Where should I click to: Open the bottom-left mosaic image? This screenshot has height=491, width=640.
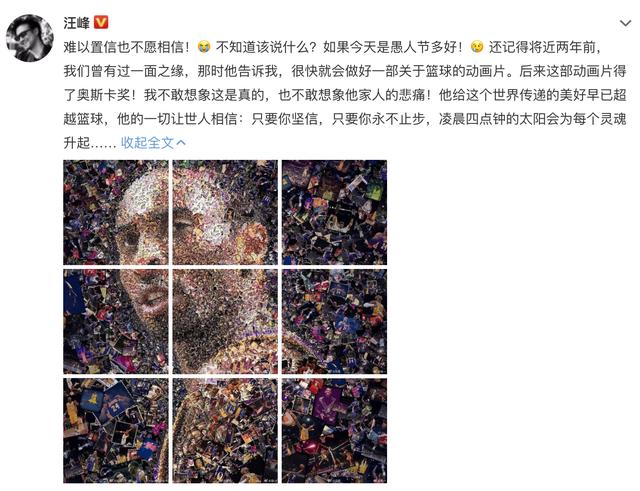(x=116, y=431)
